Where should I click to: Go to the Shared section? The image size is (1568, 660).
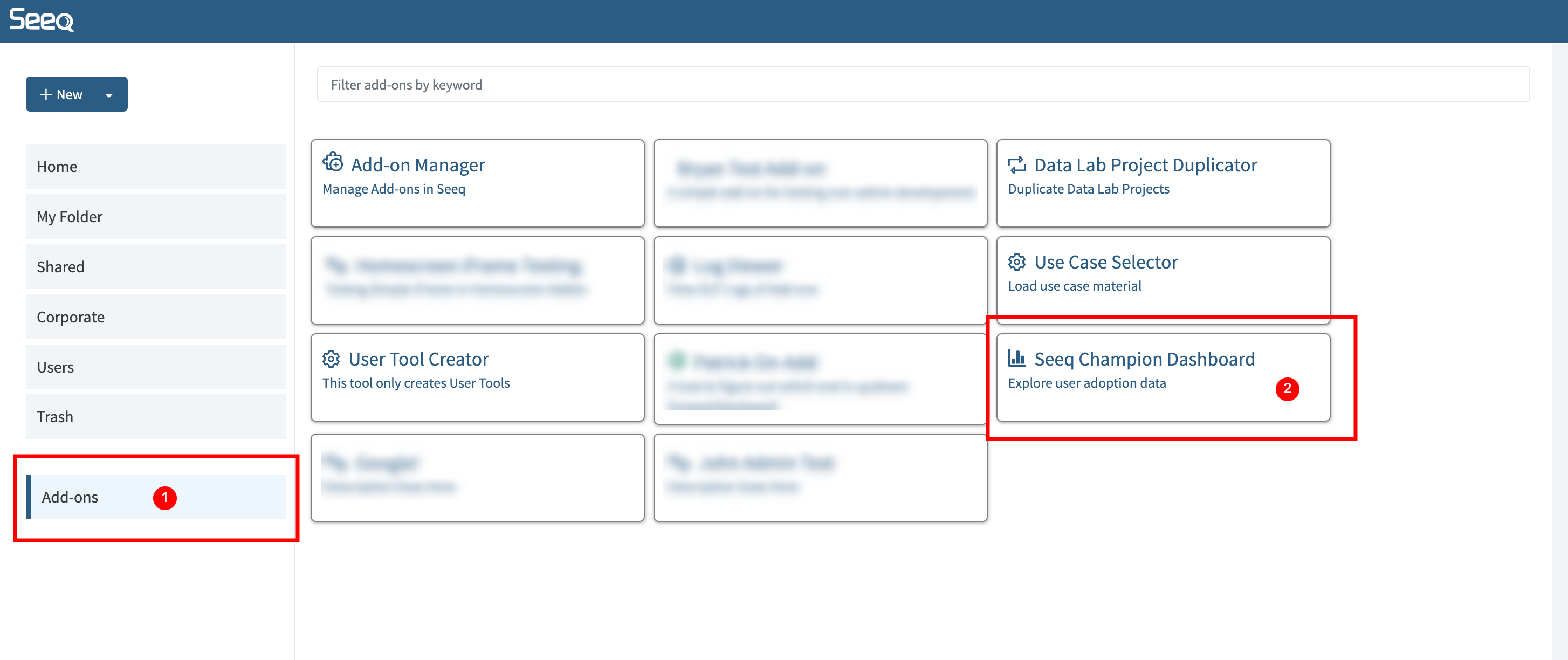point(155,266)
